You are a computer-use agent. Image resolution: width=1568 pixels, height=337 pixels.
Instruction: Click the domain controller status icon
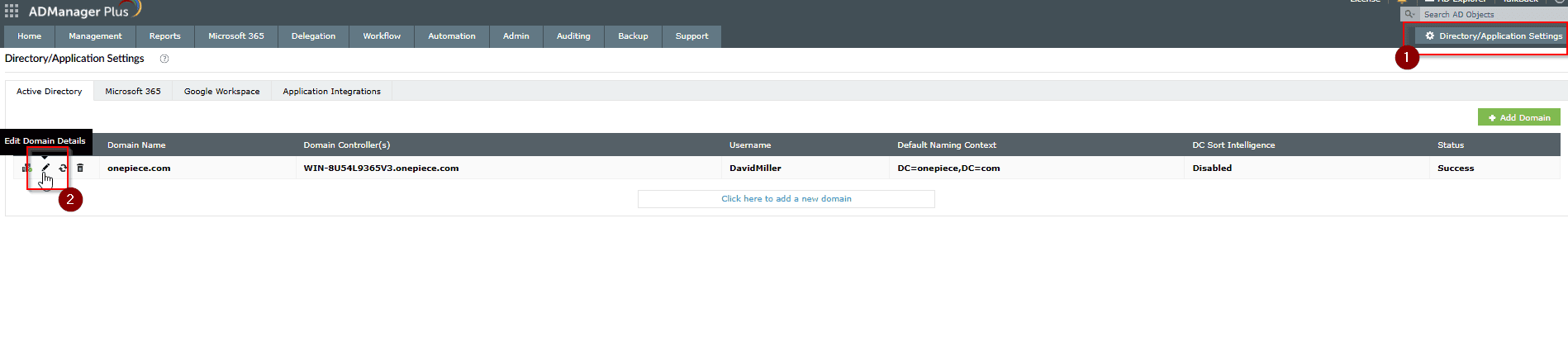(x=26, y=168)
